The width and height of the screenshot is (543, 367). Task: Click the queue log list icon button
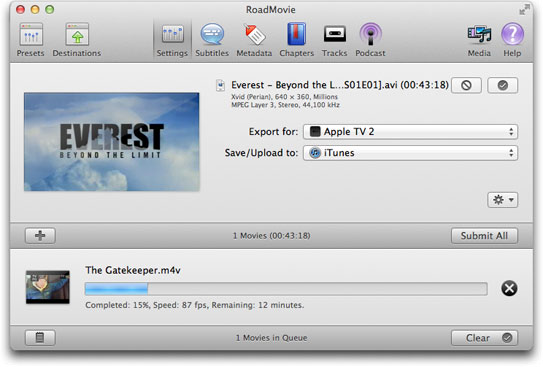pos(40,338)
